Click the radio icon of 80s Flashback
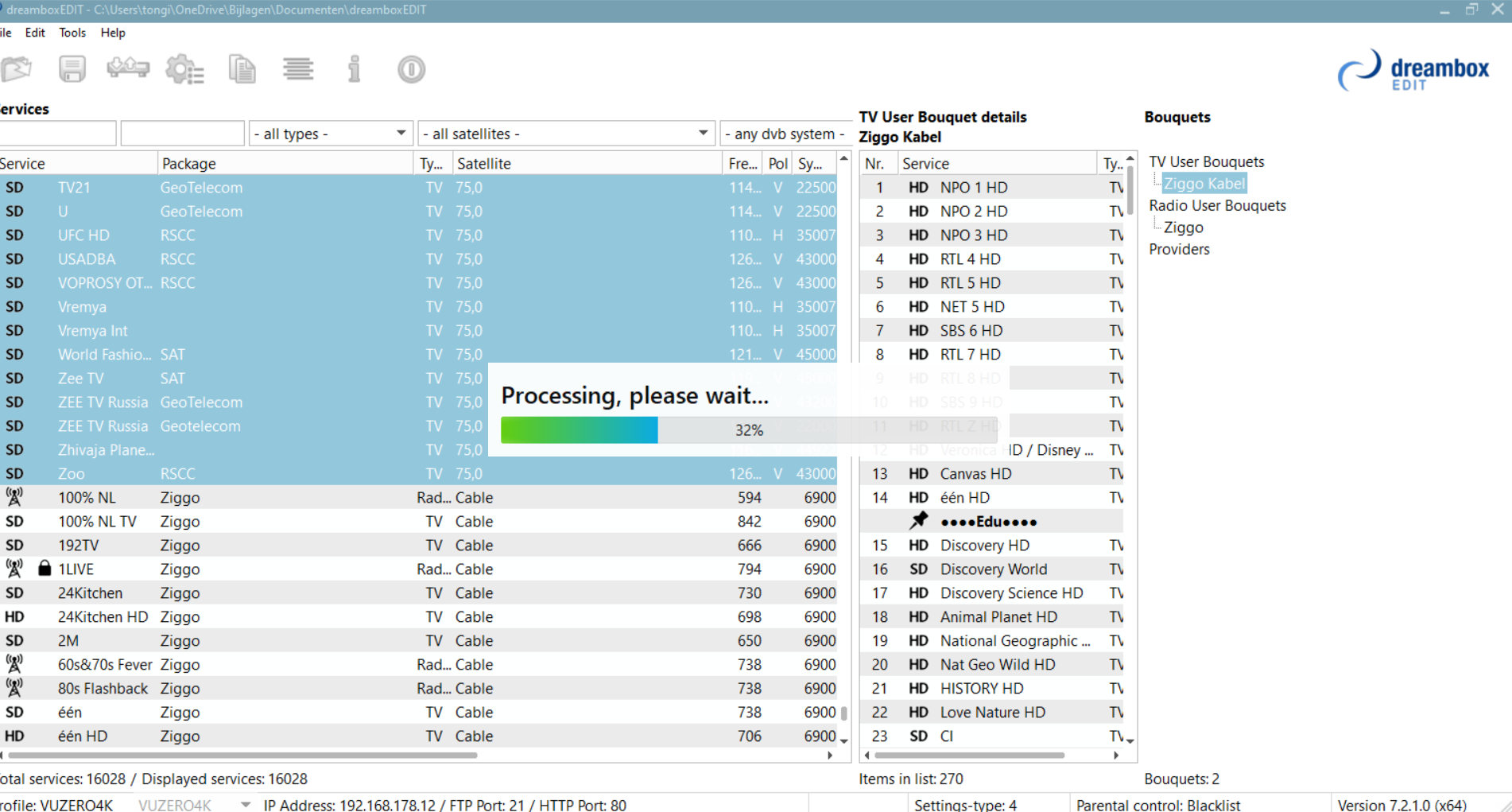The width and height of the screenshot is (1512, 812). point(14,688)
